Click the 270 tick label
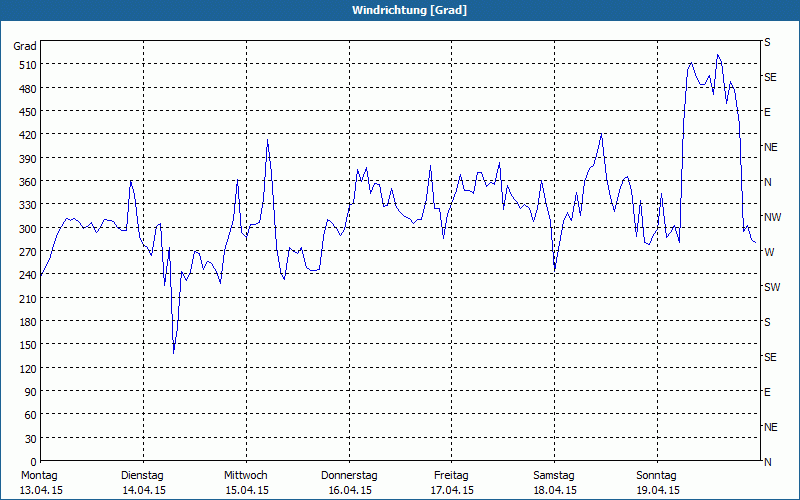800x500 pixels. (28, 252)
